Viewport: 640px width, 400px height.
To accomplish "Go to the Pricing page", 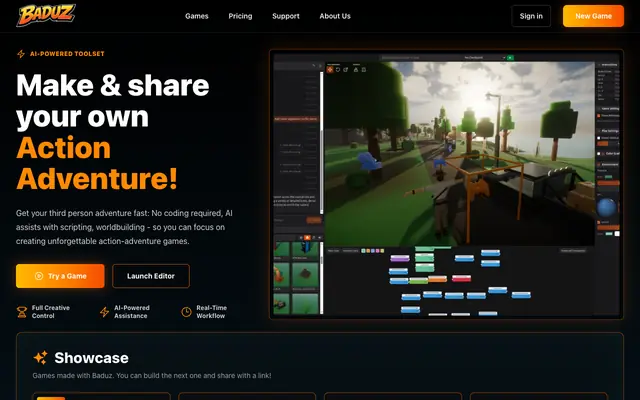I will pyautogui.click(x=240, y=16).
